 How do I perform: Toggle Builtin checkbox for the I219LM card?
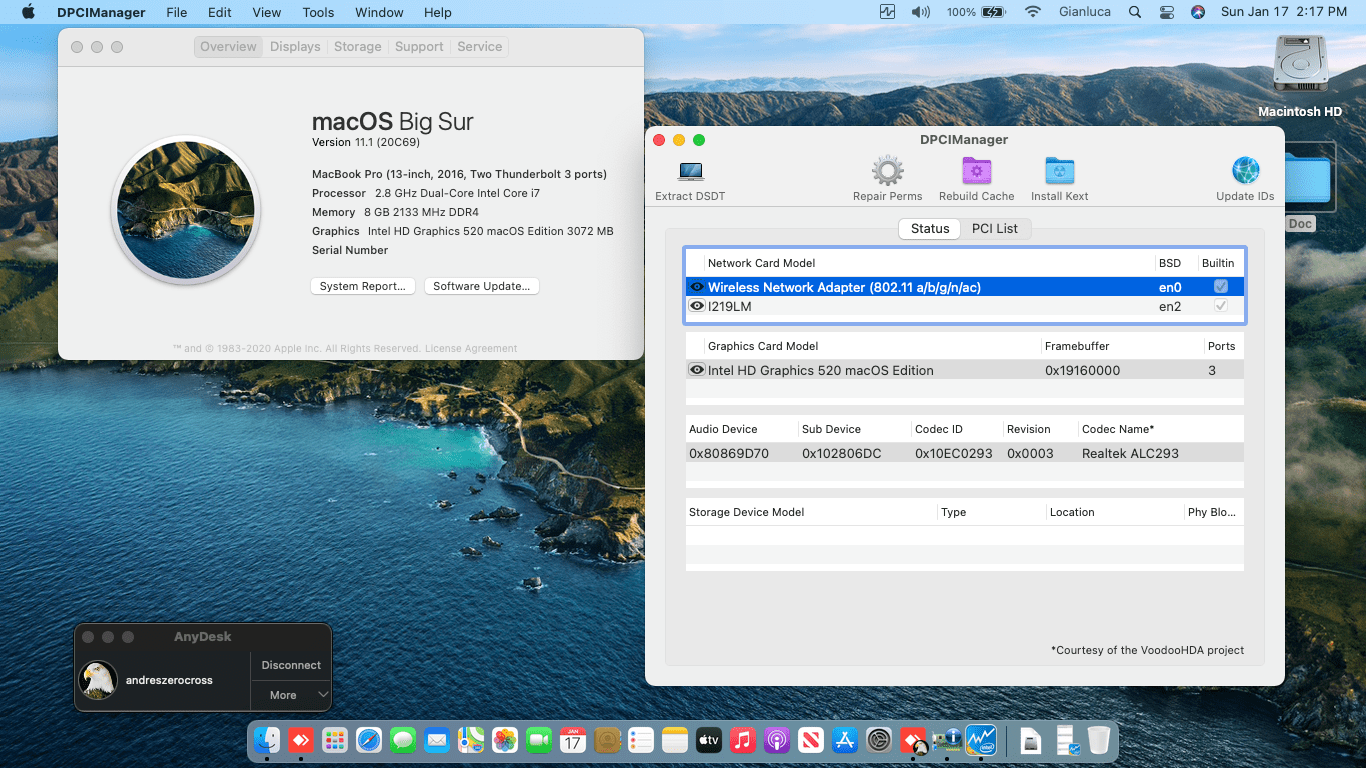(1221, 306)
